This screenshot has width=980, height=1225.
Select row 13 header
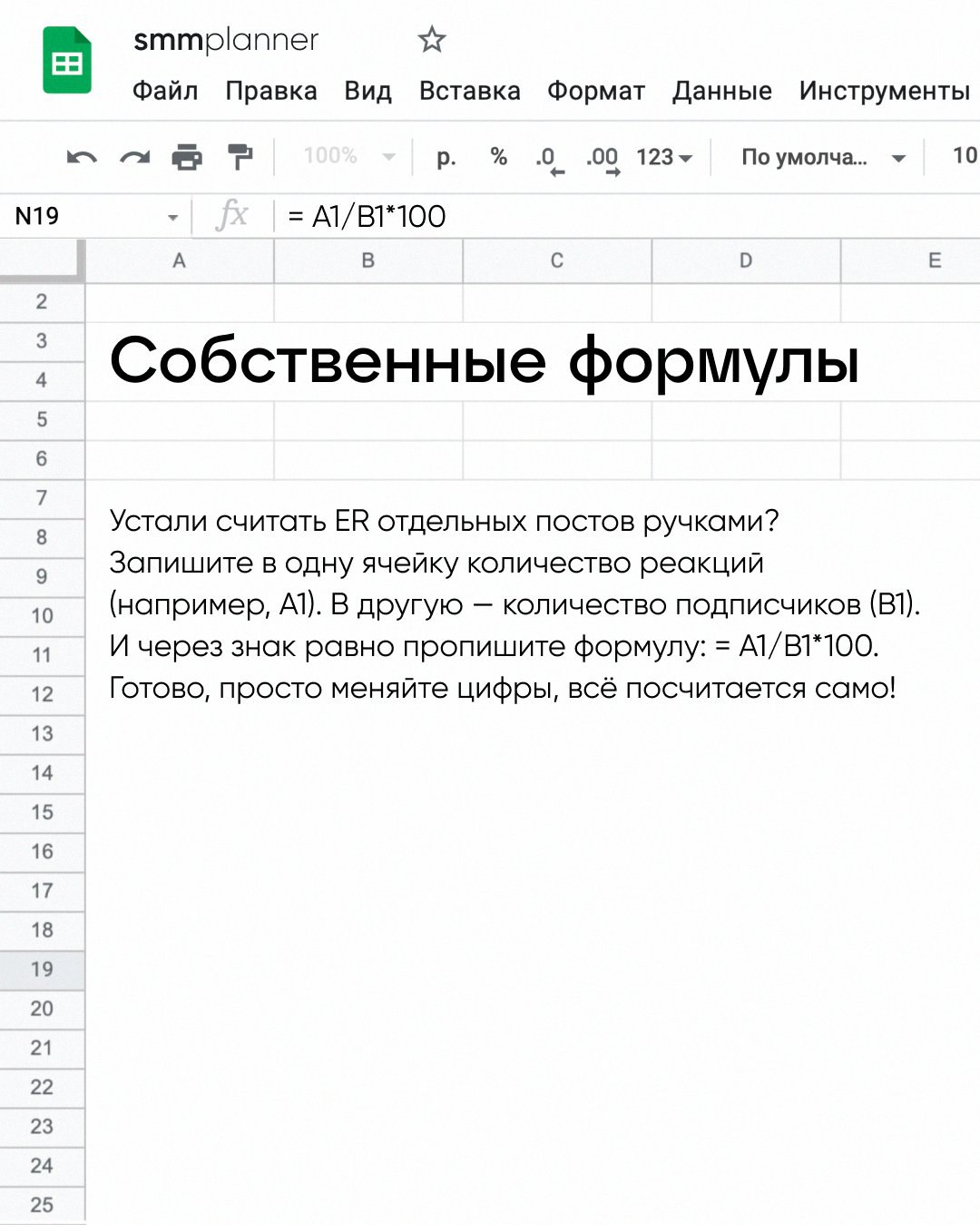[x=42, y=734]
